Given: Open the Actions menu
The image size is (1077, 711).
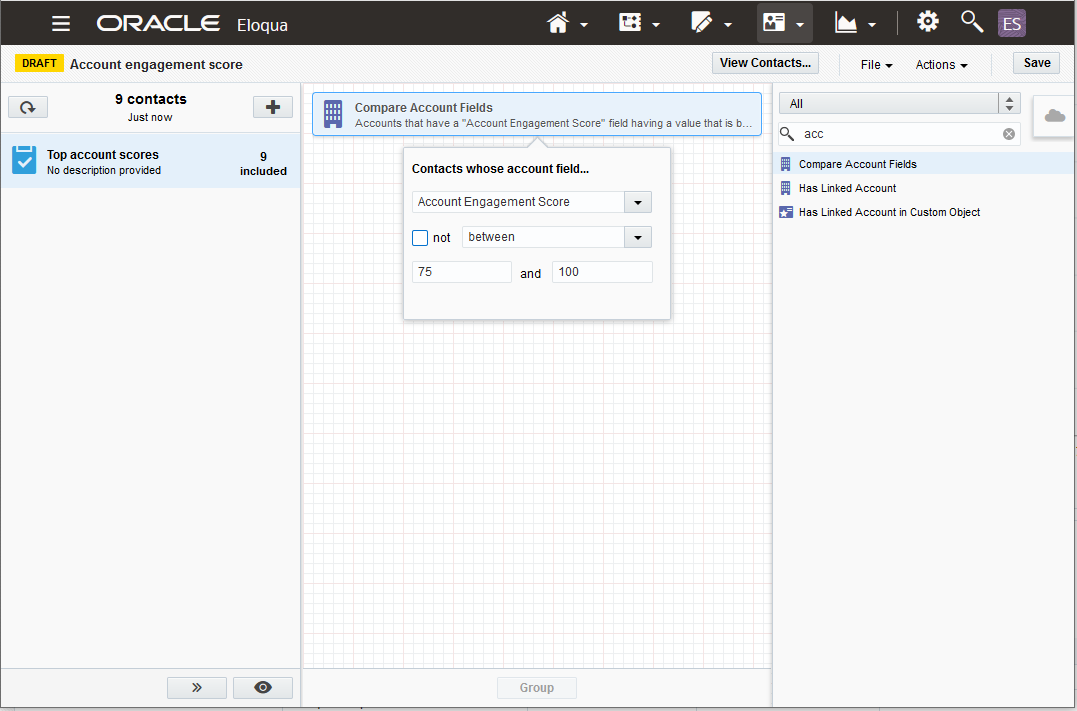Looking at the screenshot, I should (x=941, y=65).
